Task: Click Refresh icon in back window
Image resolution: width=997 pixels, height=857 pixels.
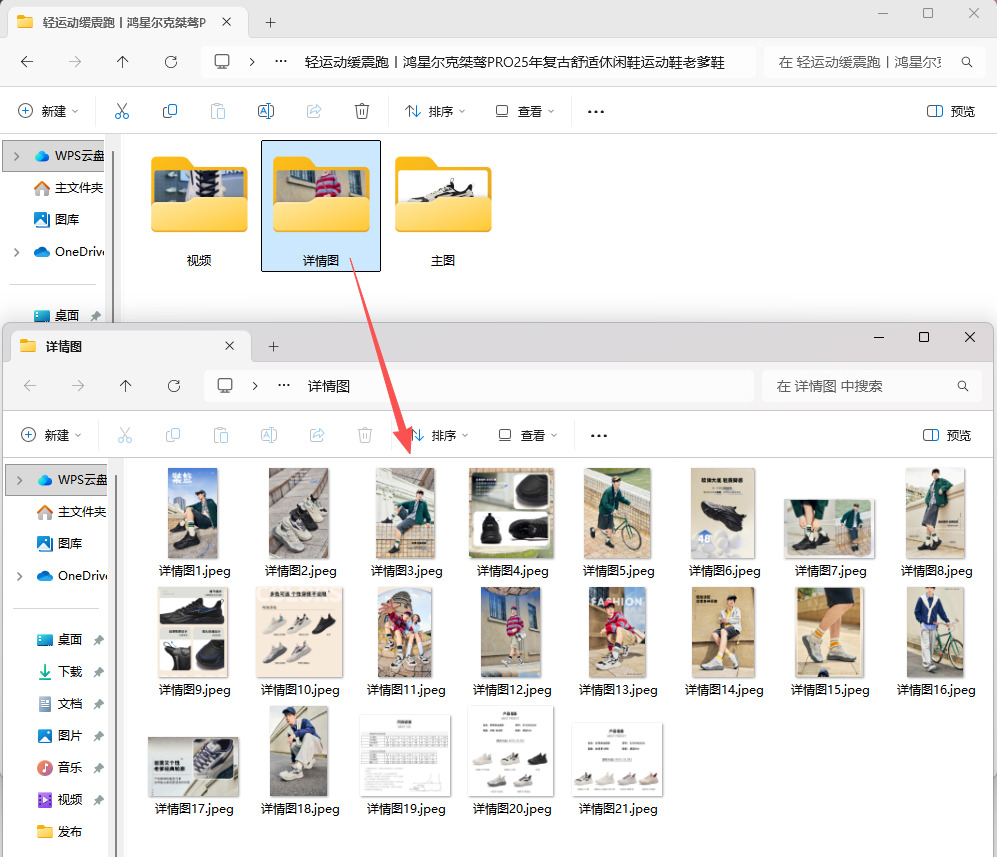Action: tap(170, 62)
